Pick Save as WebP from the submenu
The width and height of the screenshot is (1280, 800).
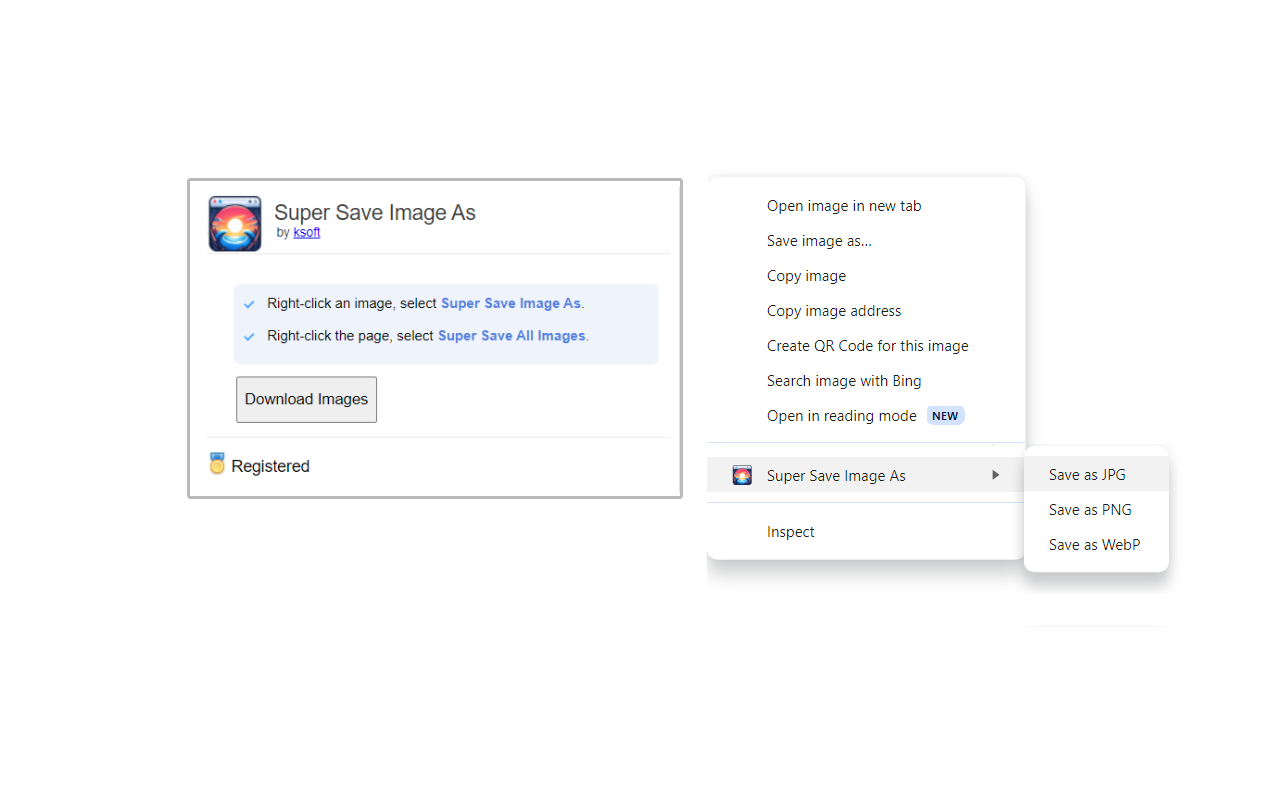point(1094,545)
